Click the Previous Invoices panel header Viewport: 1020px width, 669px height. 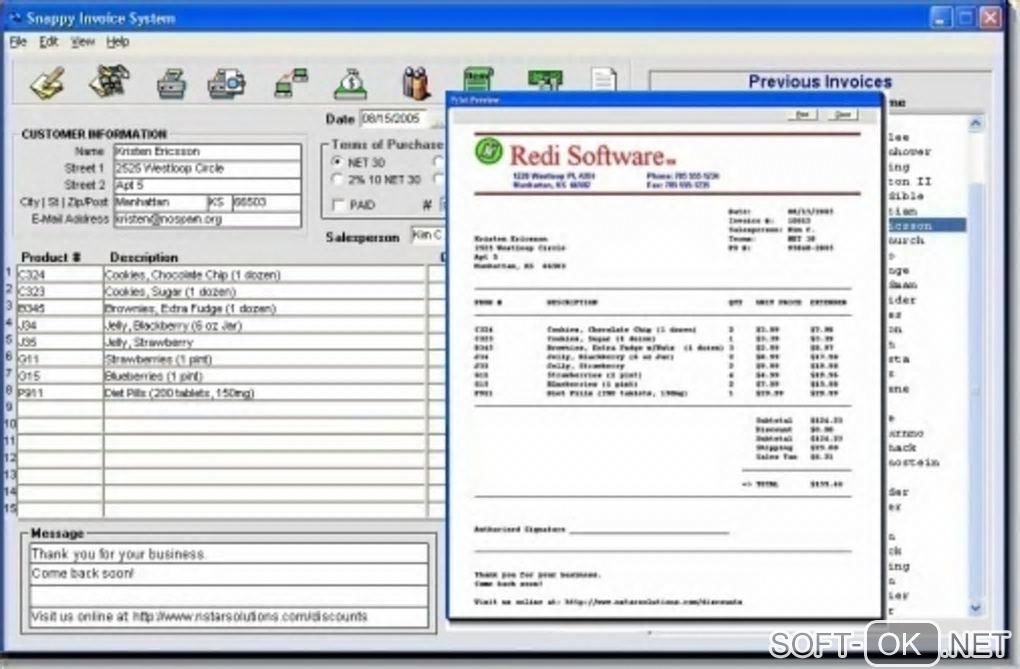(820, 81)
